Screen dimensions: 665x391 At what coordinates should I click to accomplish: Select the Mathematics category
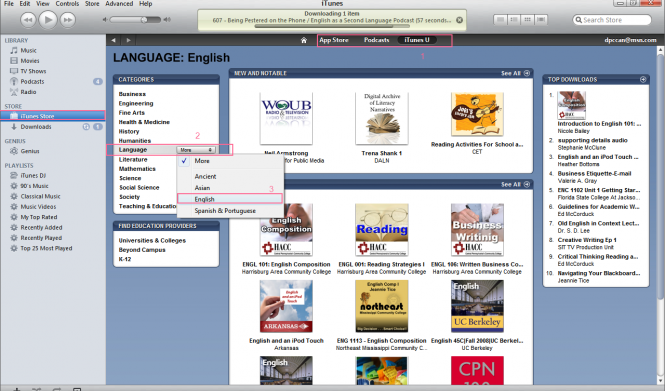[x=137, y=169]
